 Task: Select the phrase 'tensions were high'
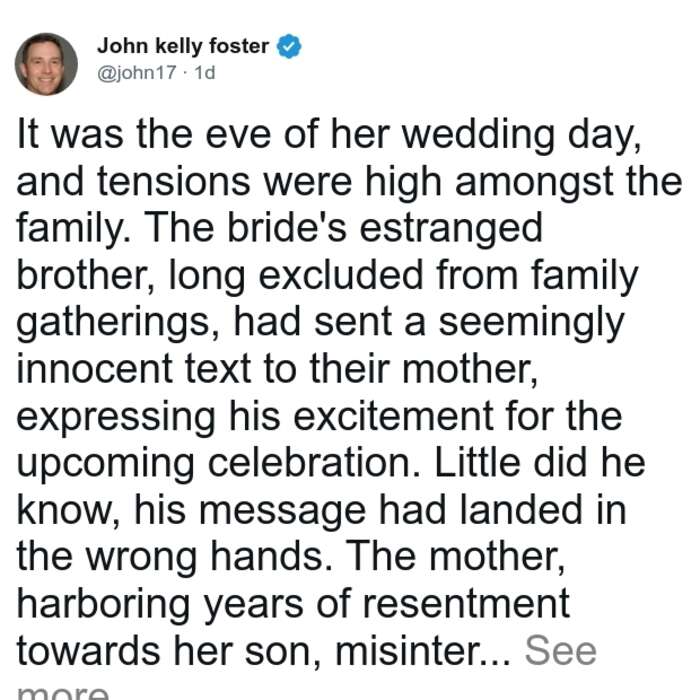[x=269, y=182]
